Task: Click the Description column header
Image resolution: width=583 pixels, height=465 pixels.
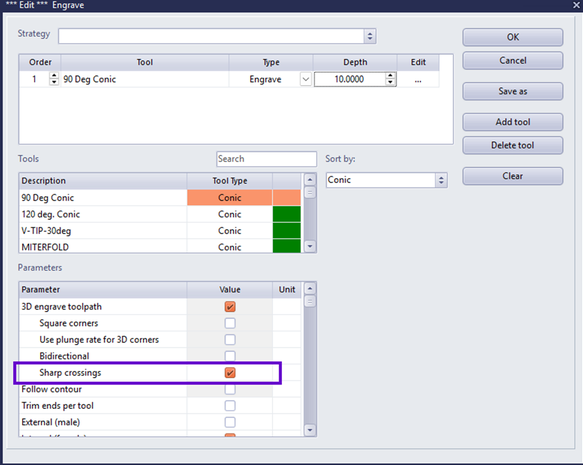Action: [x=103, y=181]
